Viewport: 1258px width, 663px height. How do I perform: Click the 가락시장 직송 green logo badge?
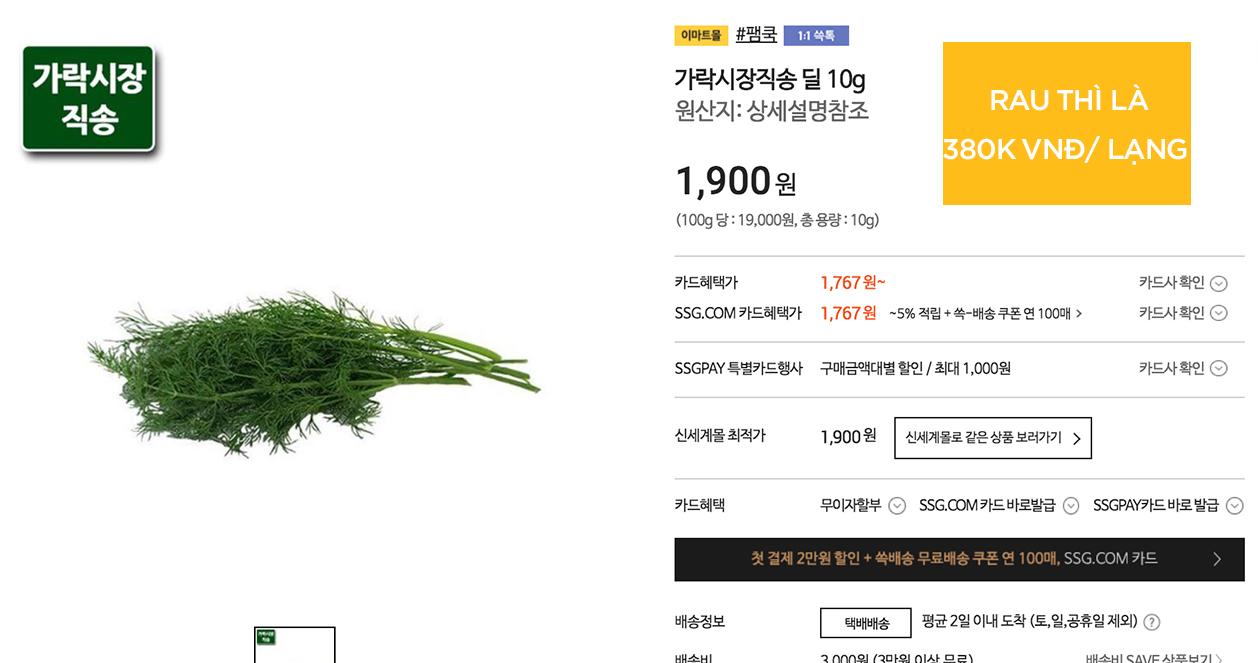pyautogui.click(x=89, y=99)
